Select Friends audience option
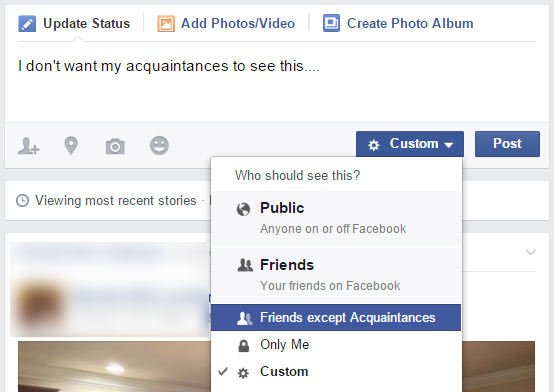The image size is (554, 392). pyautogui.click(x=336, y=275)
